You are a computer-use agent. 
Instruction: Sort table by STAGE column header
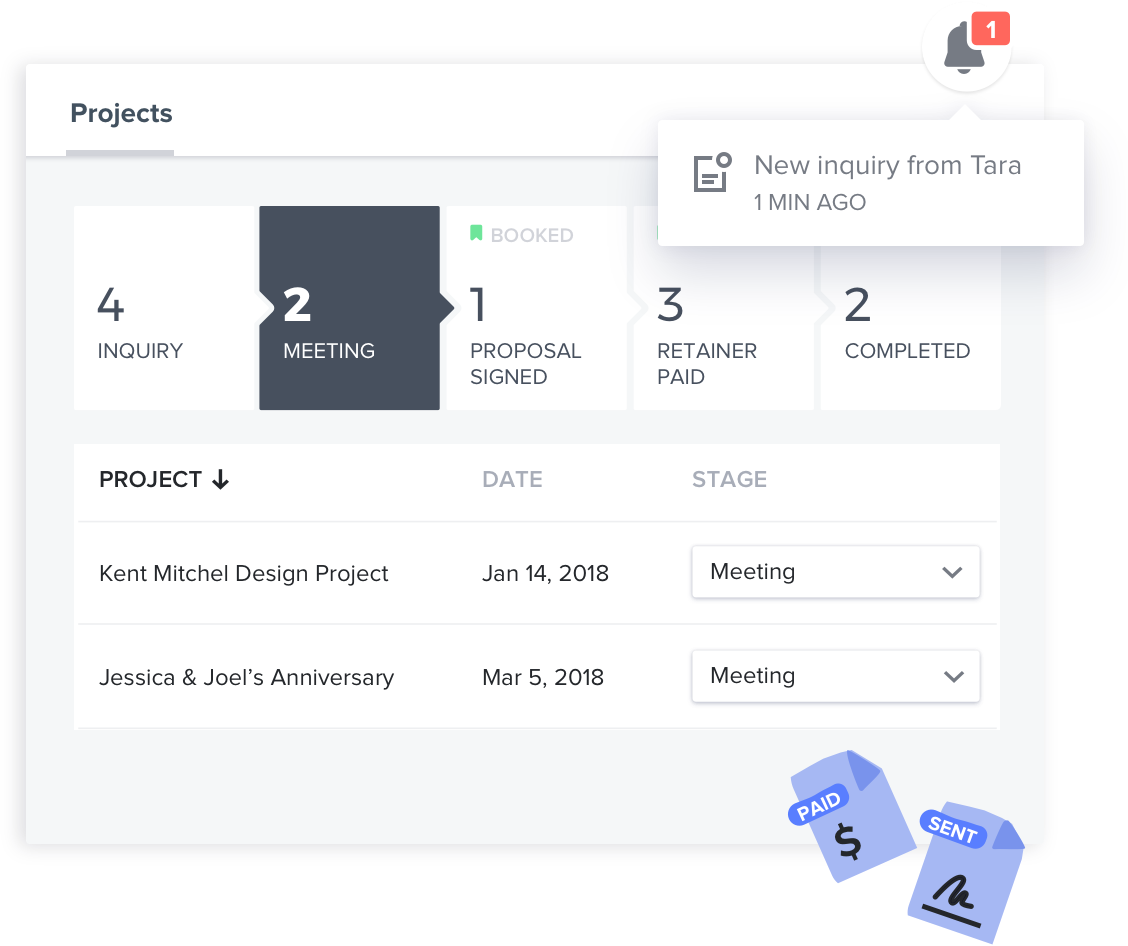tap(729, 479)
